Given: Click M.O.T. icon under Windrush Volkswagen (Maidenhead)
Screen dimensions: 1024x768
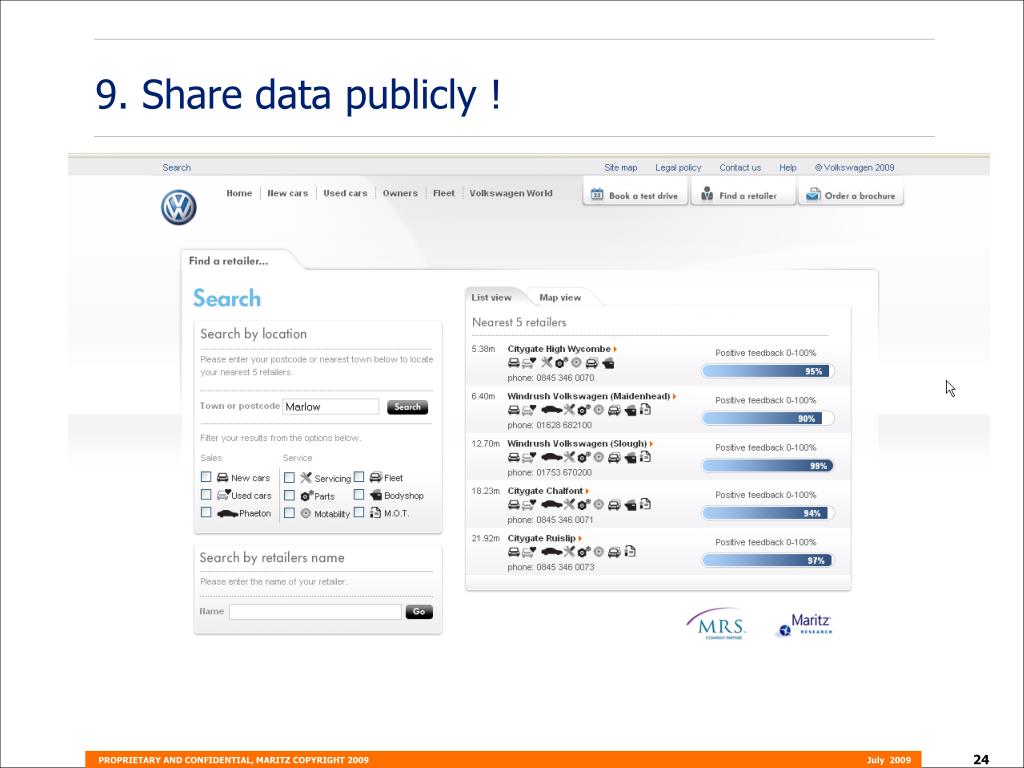Looking at the screenshot, I should [645, 409].
